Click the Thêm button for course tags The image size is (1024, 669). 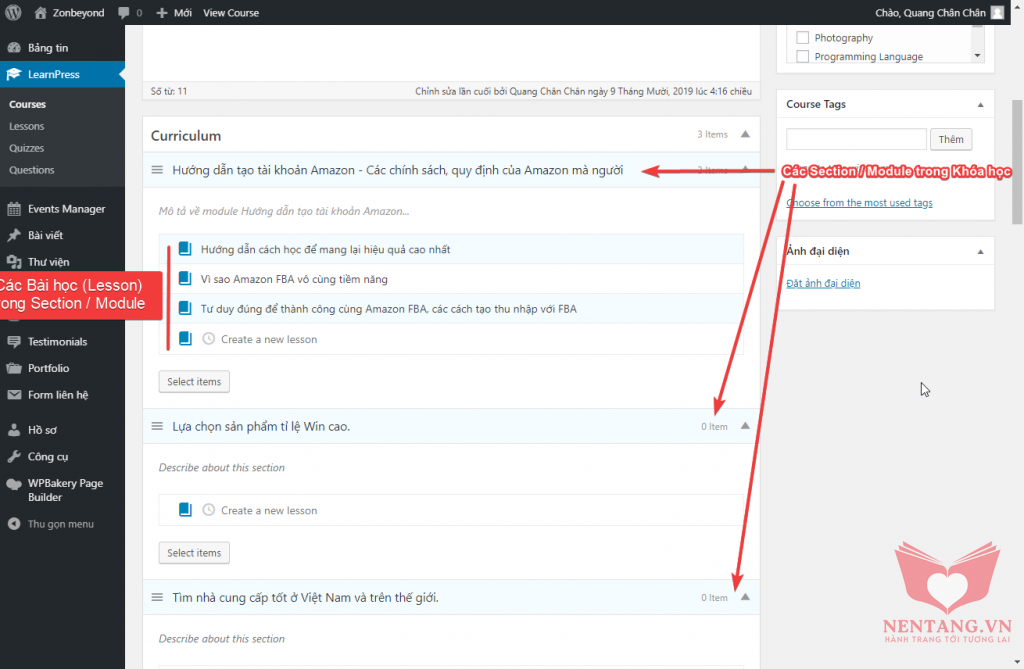[951, 140]
